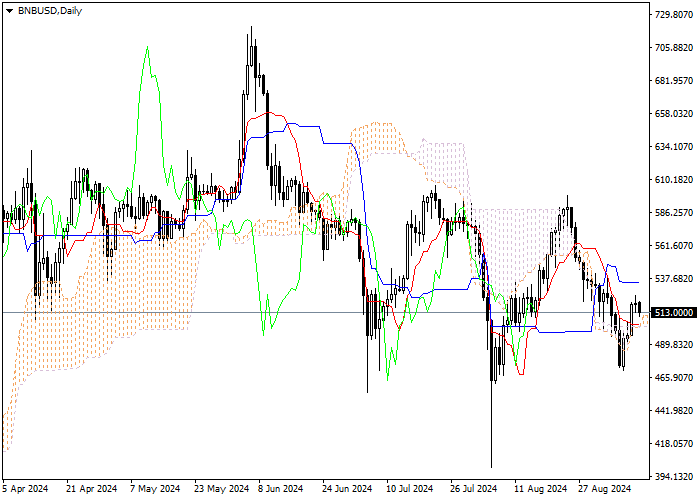Click the 561.6070 price axis value
Viewport: 700px width, 500px height.
tap(674, 246)
